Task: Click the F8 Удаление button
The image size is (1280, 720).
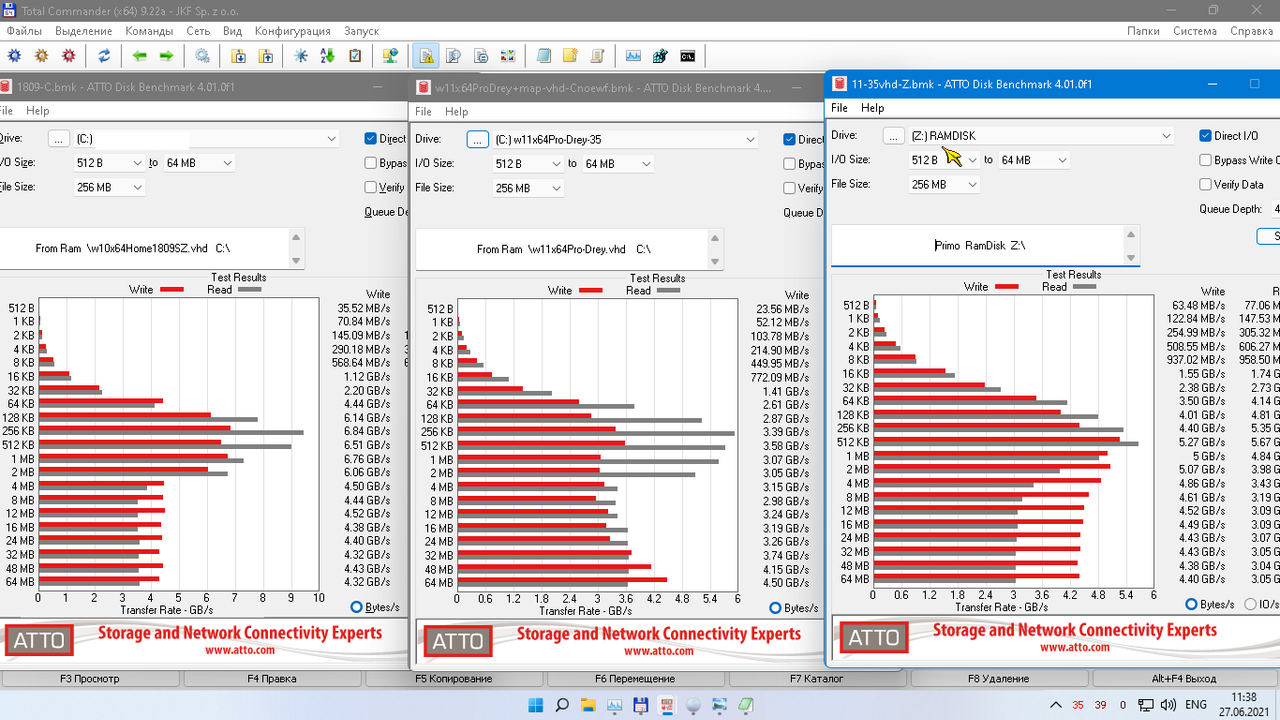Action: 998,679
